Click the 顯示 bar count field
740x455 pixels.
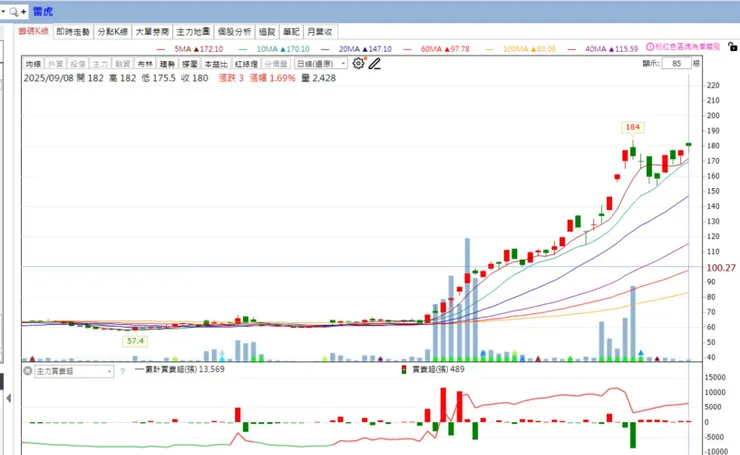click(676, 63)
